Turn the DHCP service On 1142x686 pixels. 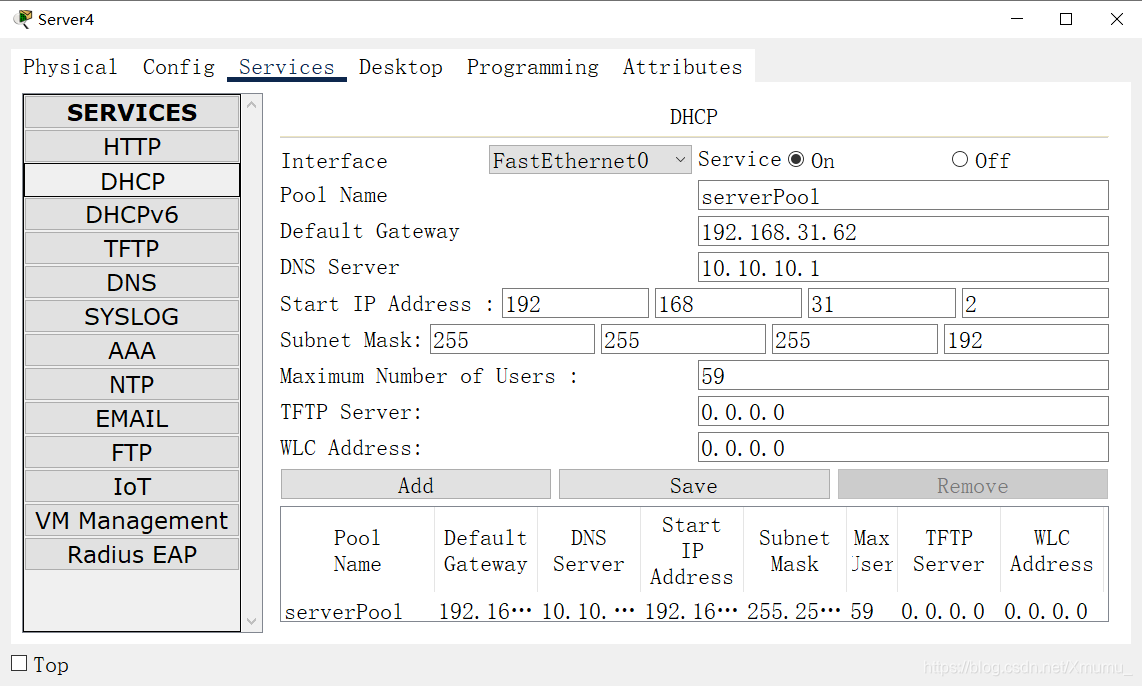796,159
